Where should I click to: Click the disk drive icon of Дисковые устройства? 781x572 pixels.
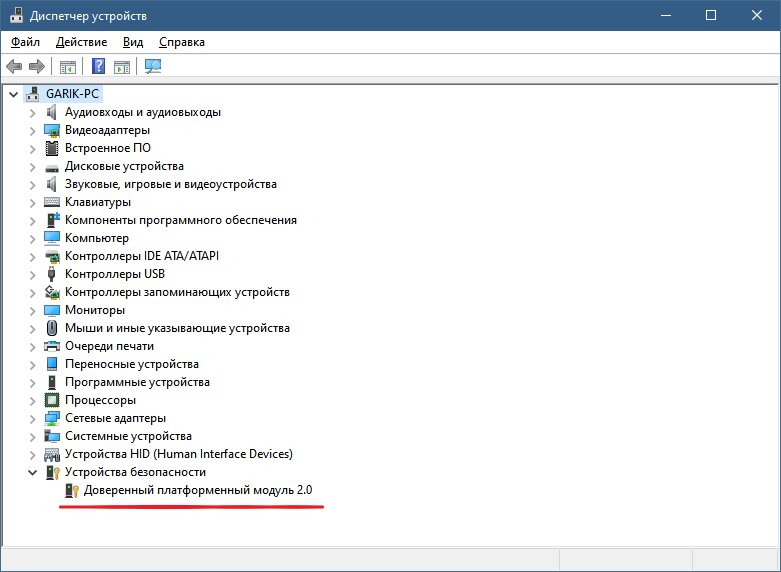(x=52, y=168)
